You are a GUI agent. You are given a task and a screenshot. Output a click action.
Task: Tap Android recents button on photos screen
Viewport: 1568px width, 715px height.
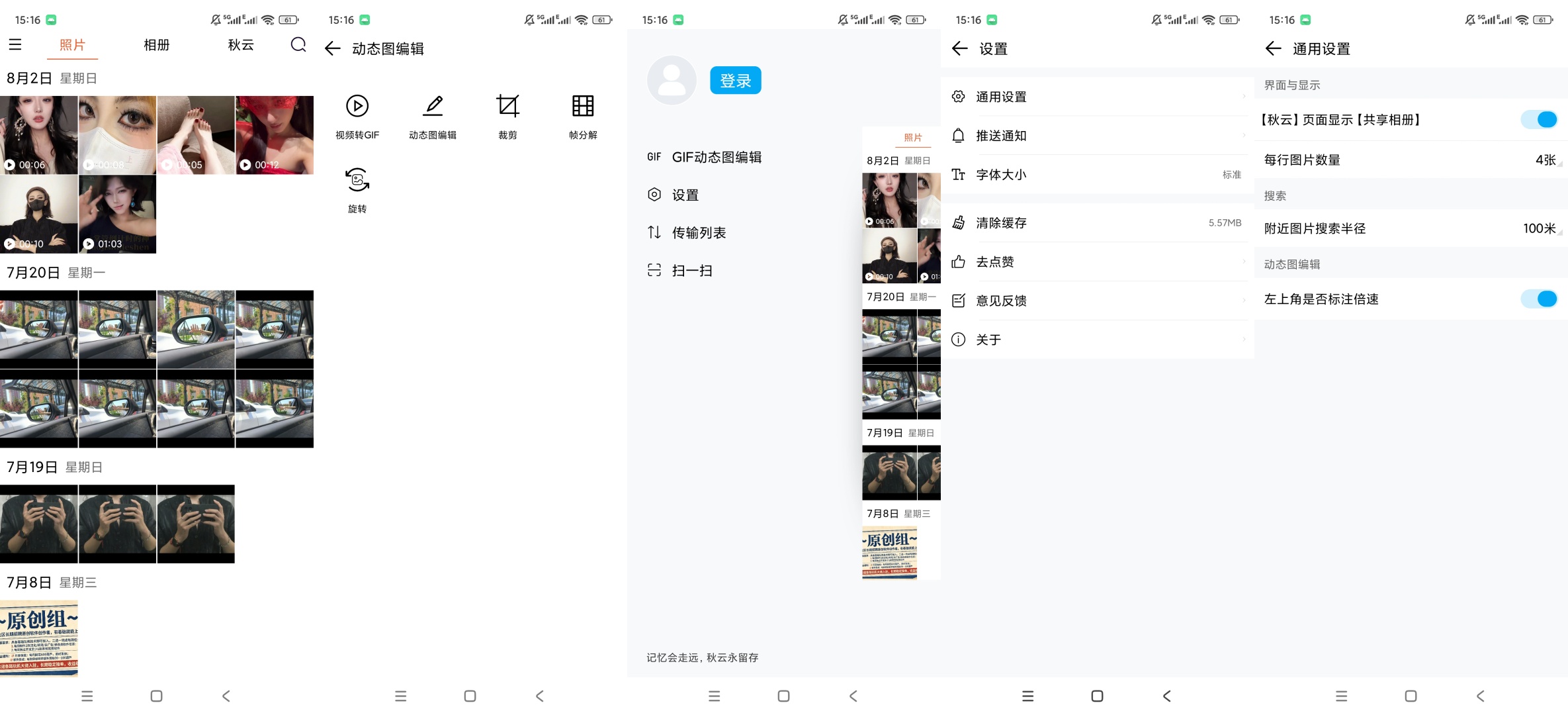coord(87,696)
